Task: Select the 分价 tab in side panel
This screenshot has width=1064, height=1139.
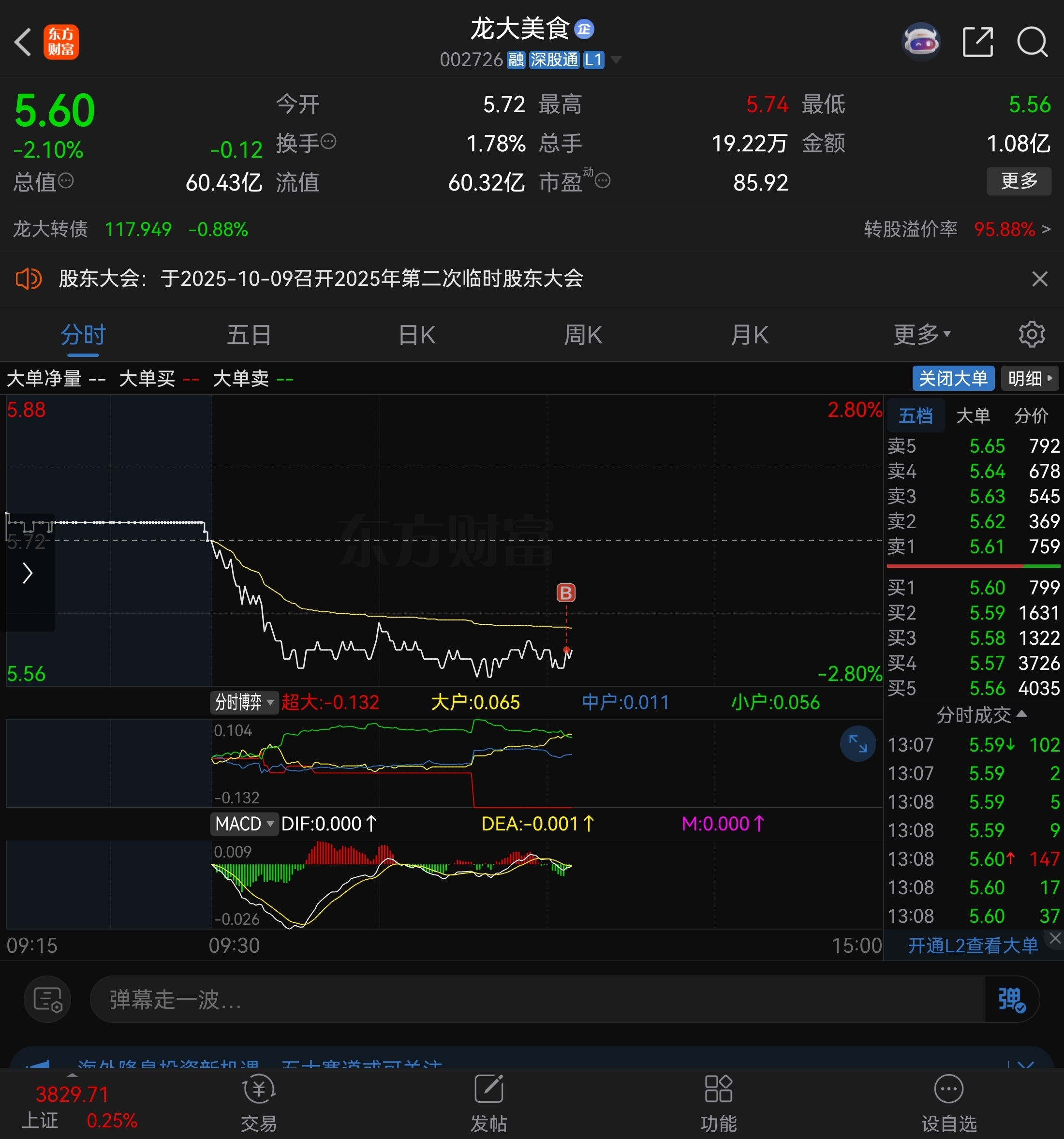Action: 1031,415
